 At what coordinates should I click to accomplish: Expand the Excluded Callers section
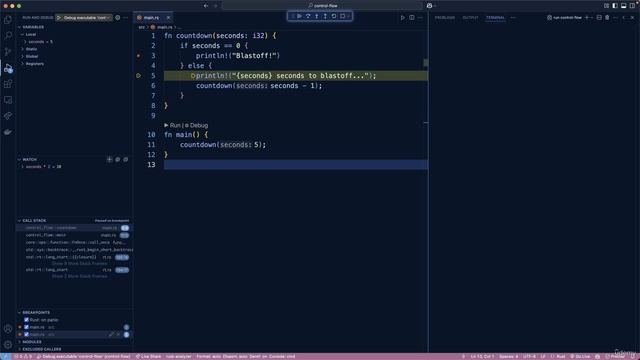coord(42,349)
